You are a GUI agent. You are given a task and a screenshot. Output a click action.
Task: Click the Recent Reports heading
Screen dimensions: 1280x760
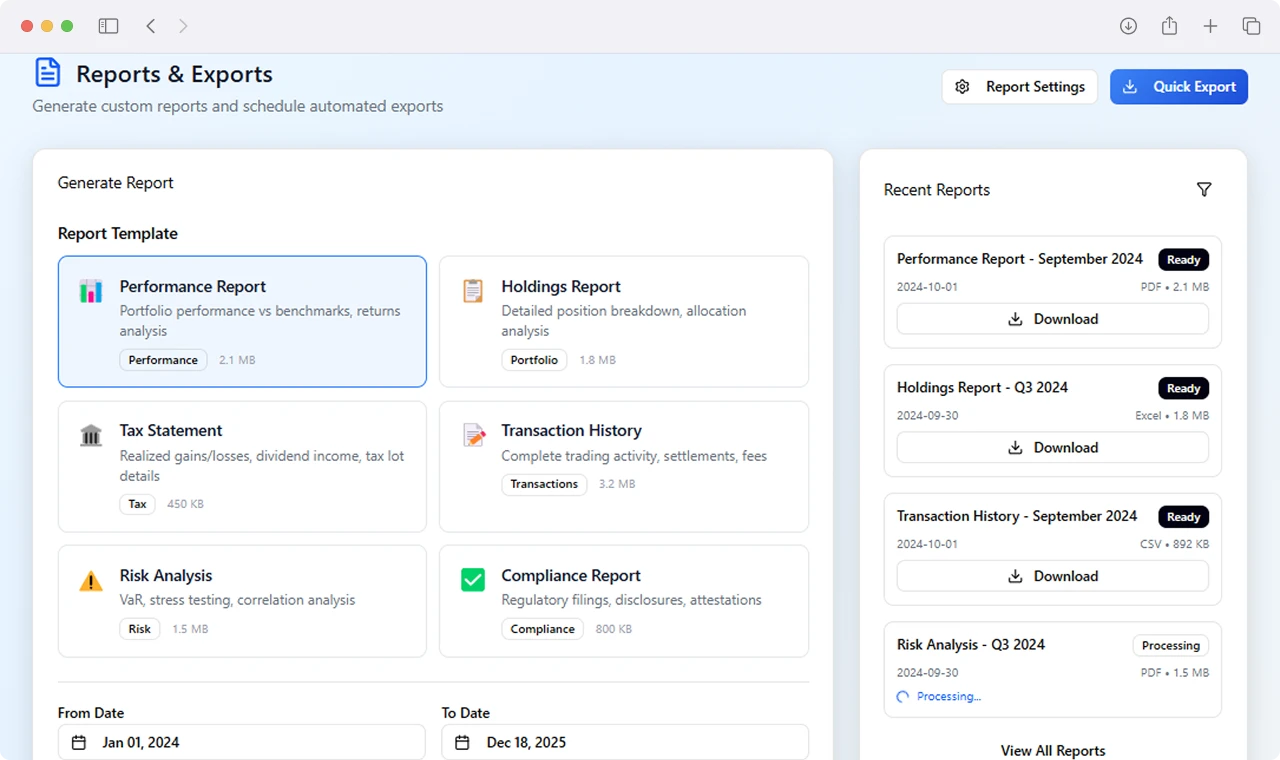coord(937,190)
